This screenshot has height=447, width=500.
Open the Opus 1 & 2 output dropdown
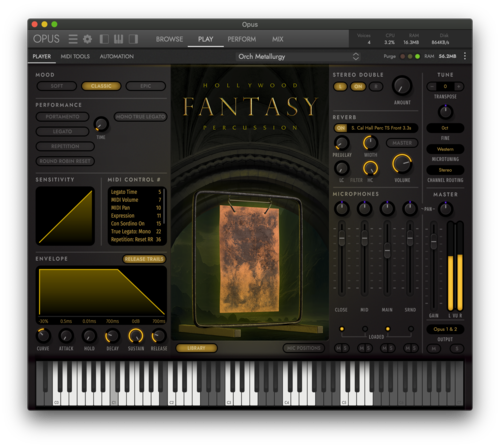445,329
